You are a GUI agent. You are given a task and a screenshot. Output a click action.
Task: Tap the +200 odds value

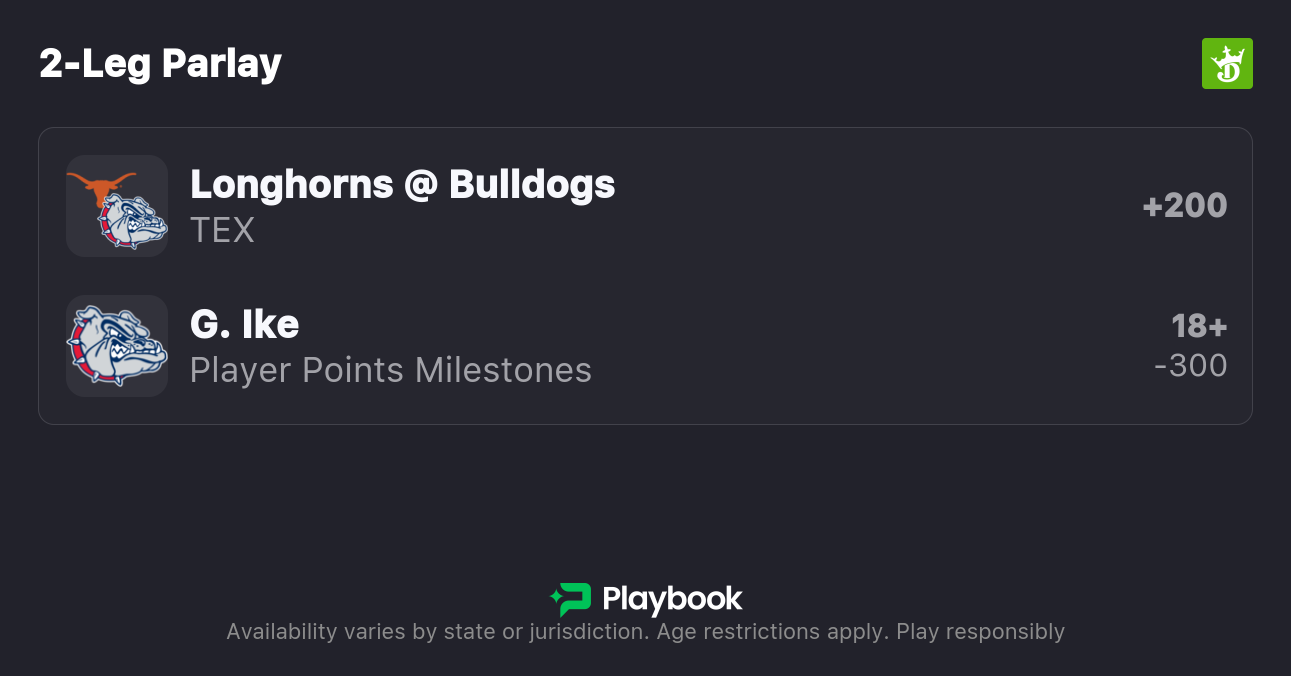[1184, 206]
